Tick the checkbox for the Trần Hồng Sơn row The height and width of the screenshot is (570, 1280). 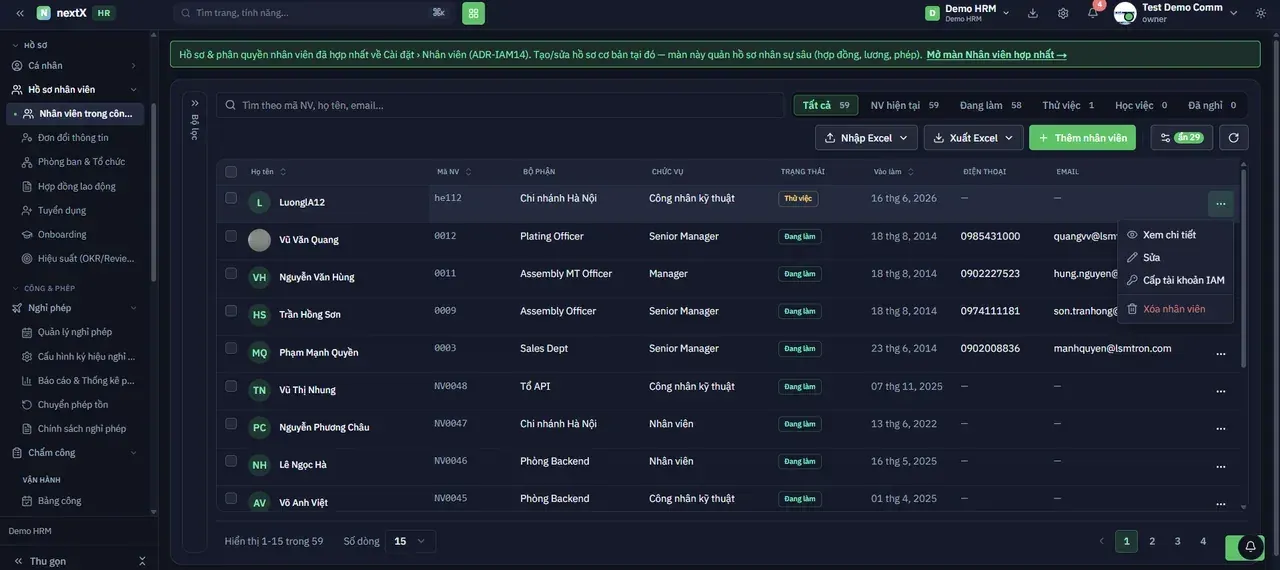231,311
